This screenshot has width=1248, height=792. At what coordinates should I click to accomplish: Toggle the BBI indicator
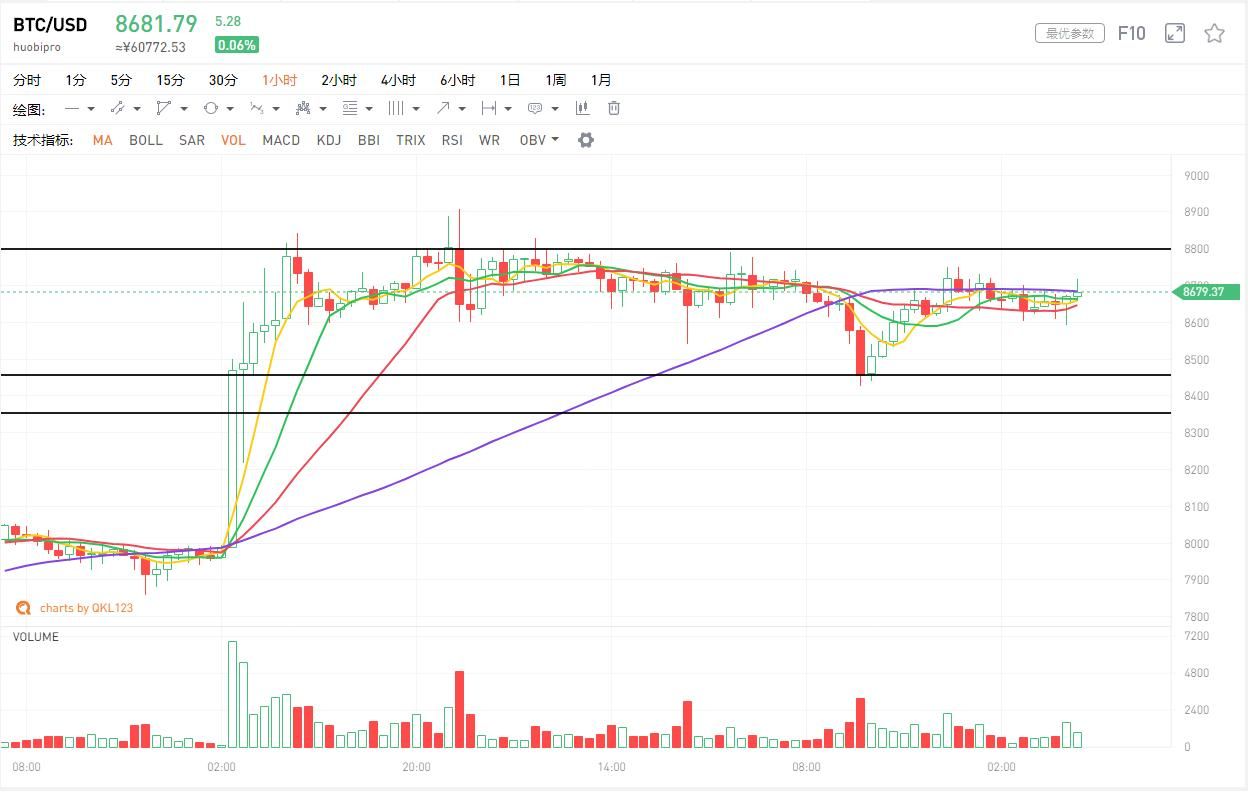(368, 140)
